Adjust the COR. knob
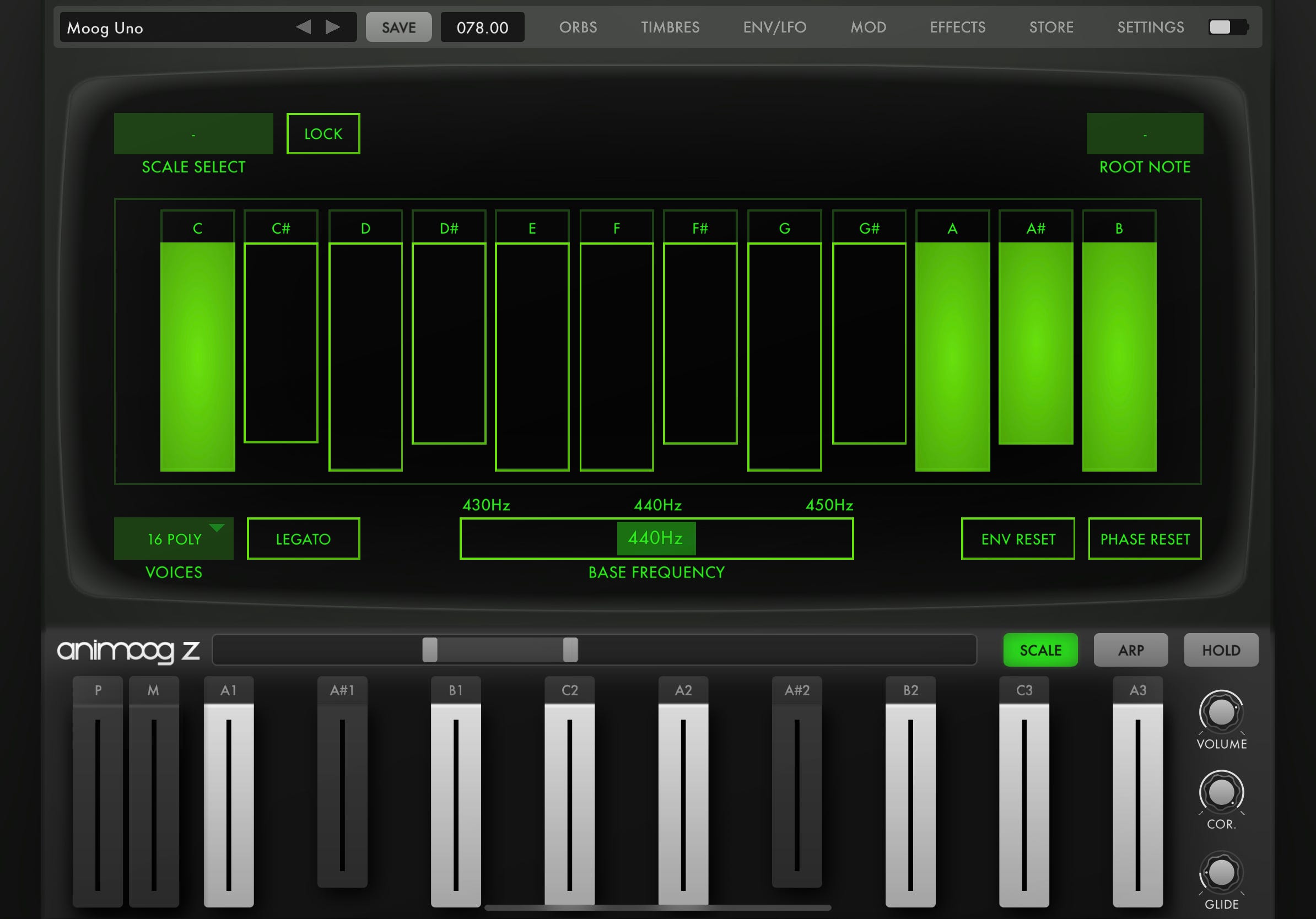Viewport: 1316px width, 919px height. (1221, 792)
